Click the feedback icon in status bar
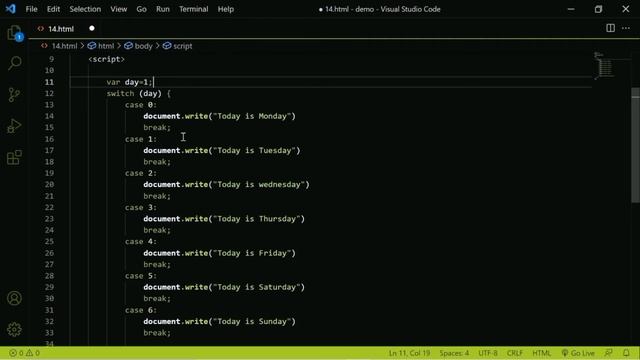 pos(609,353)
